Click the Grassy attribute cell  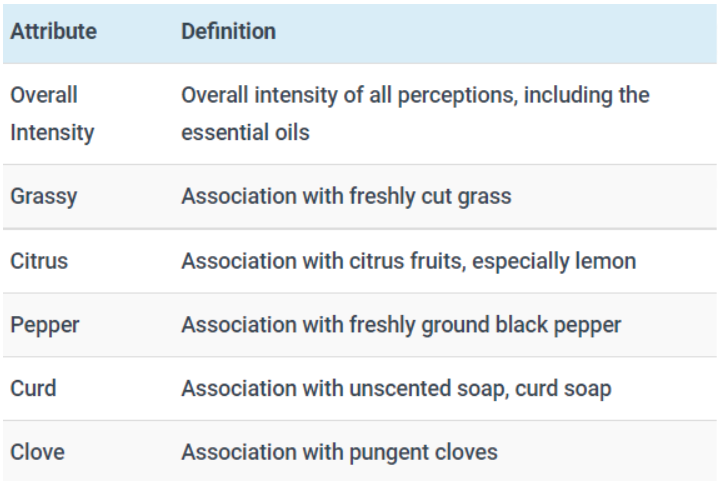point(44,197)
